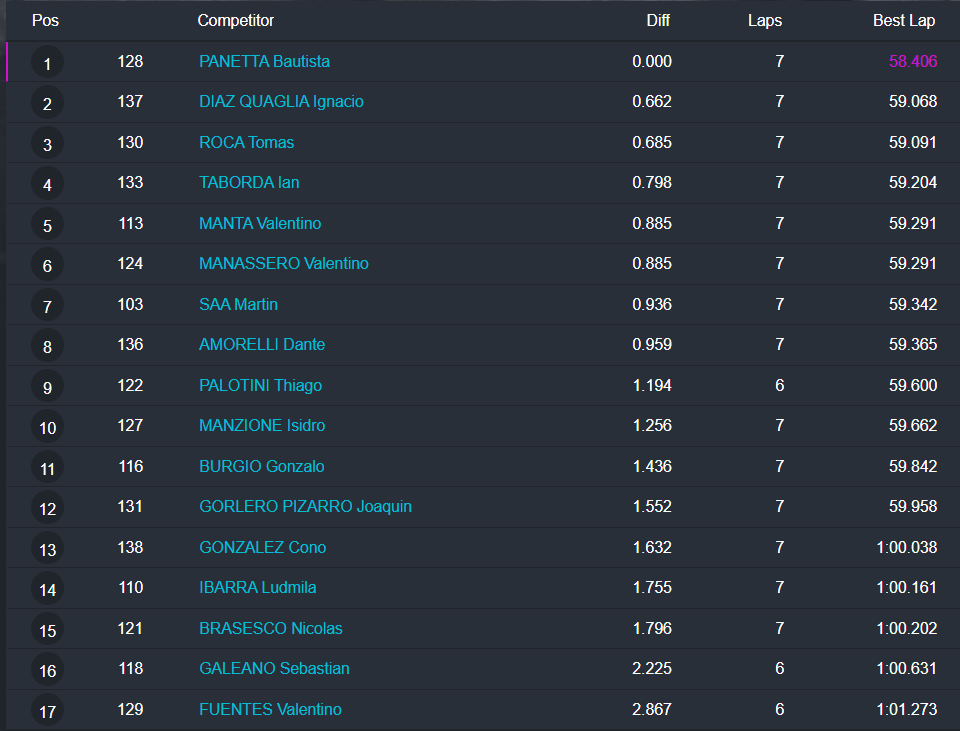Click the purple best lap 58.406
This screenshot has height=731, width=960.
(912, 61)
